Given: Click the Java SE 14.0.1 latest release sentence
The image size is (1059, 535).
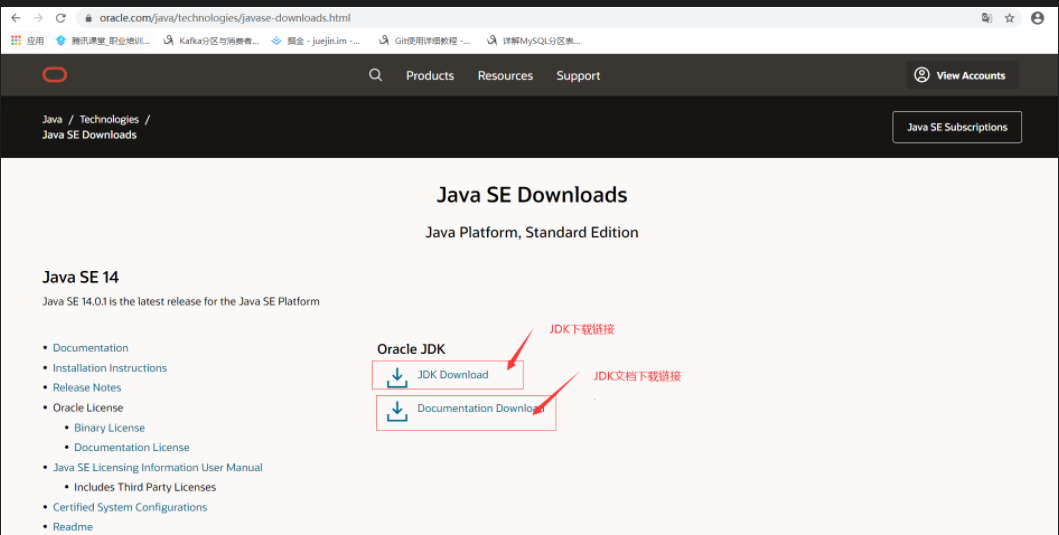Looking at the screenshot, I should [181, 301].
